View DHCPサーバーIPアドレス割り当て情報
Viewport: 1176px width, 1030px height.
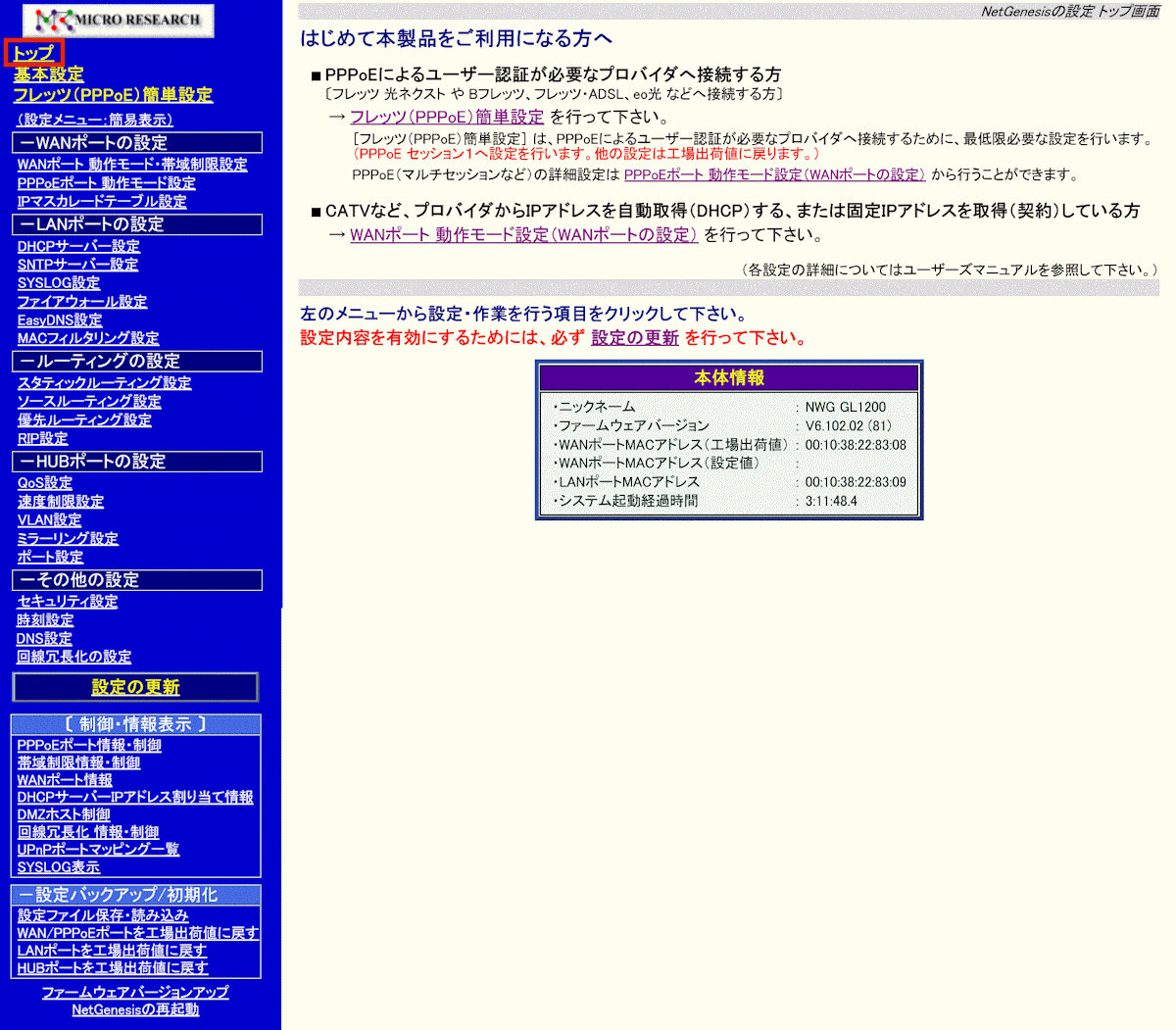pyautogui.click(x=135, y=798)
